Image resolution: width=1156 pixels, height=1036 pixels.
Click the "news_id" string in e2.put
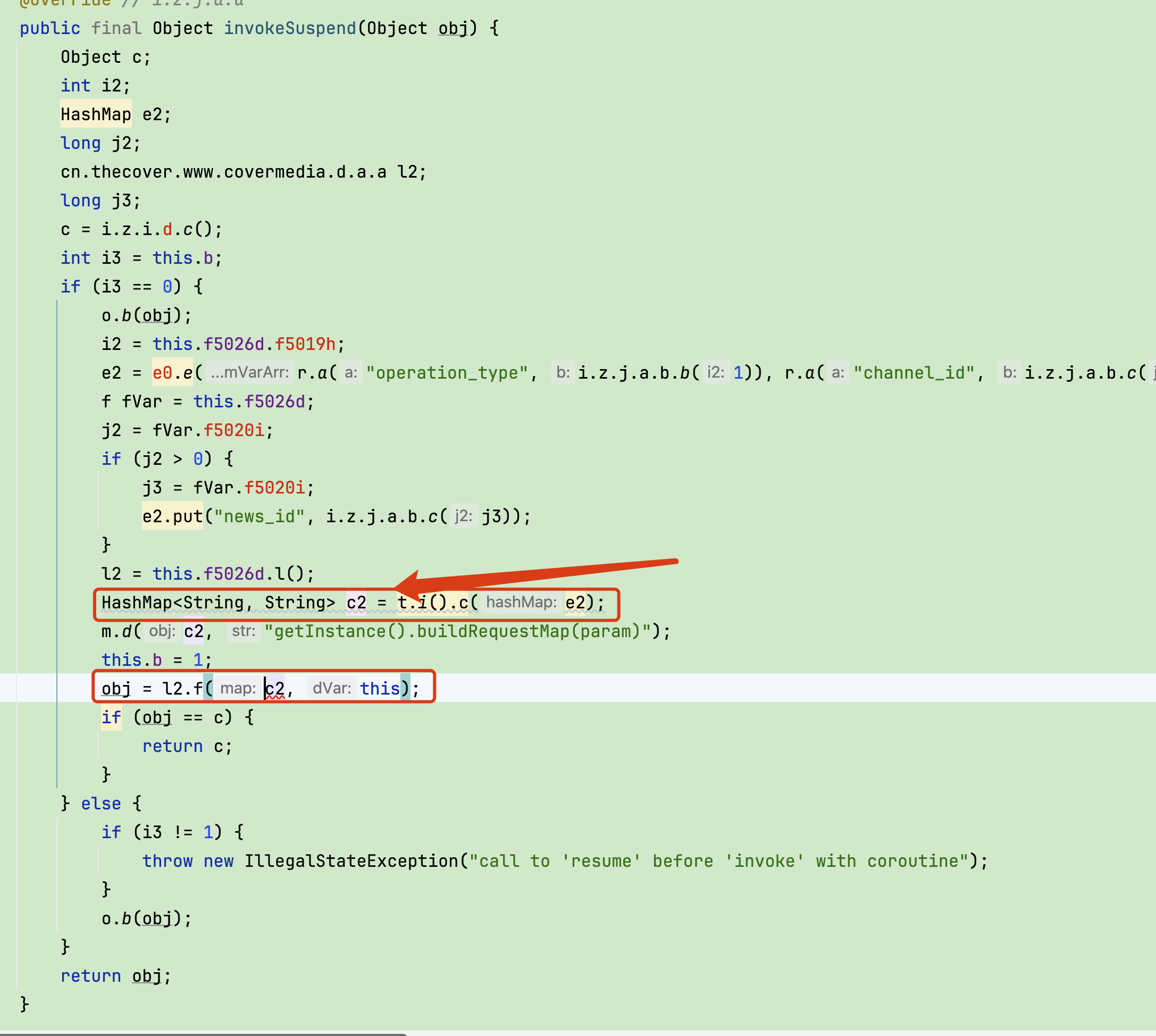click(259, 516)
